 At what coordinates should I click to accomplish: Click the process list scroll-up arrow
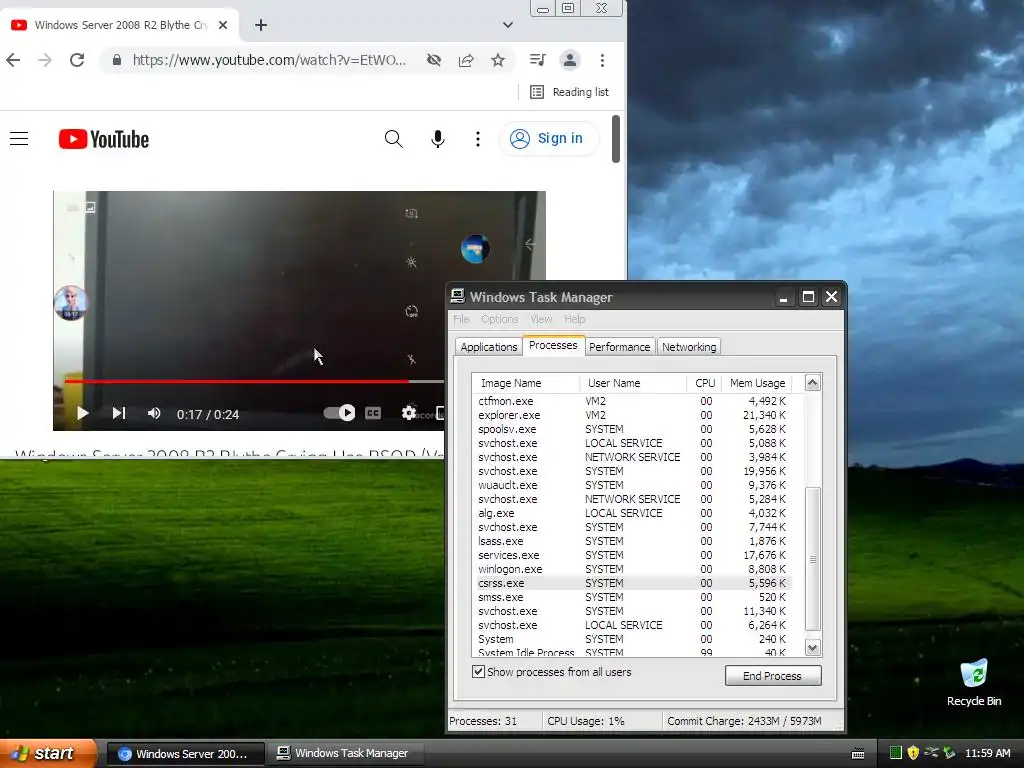[x=812, y=383]
